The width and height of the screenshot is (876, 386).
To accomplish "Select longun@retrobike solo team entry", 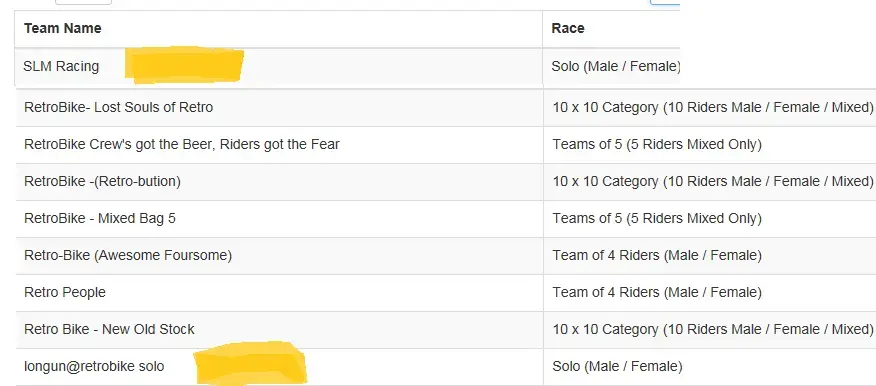I will click(94, 367).
